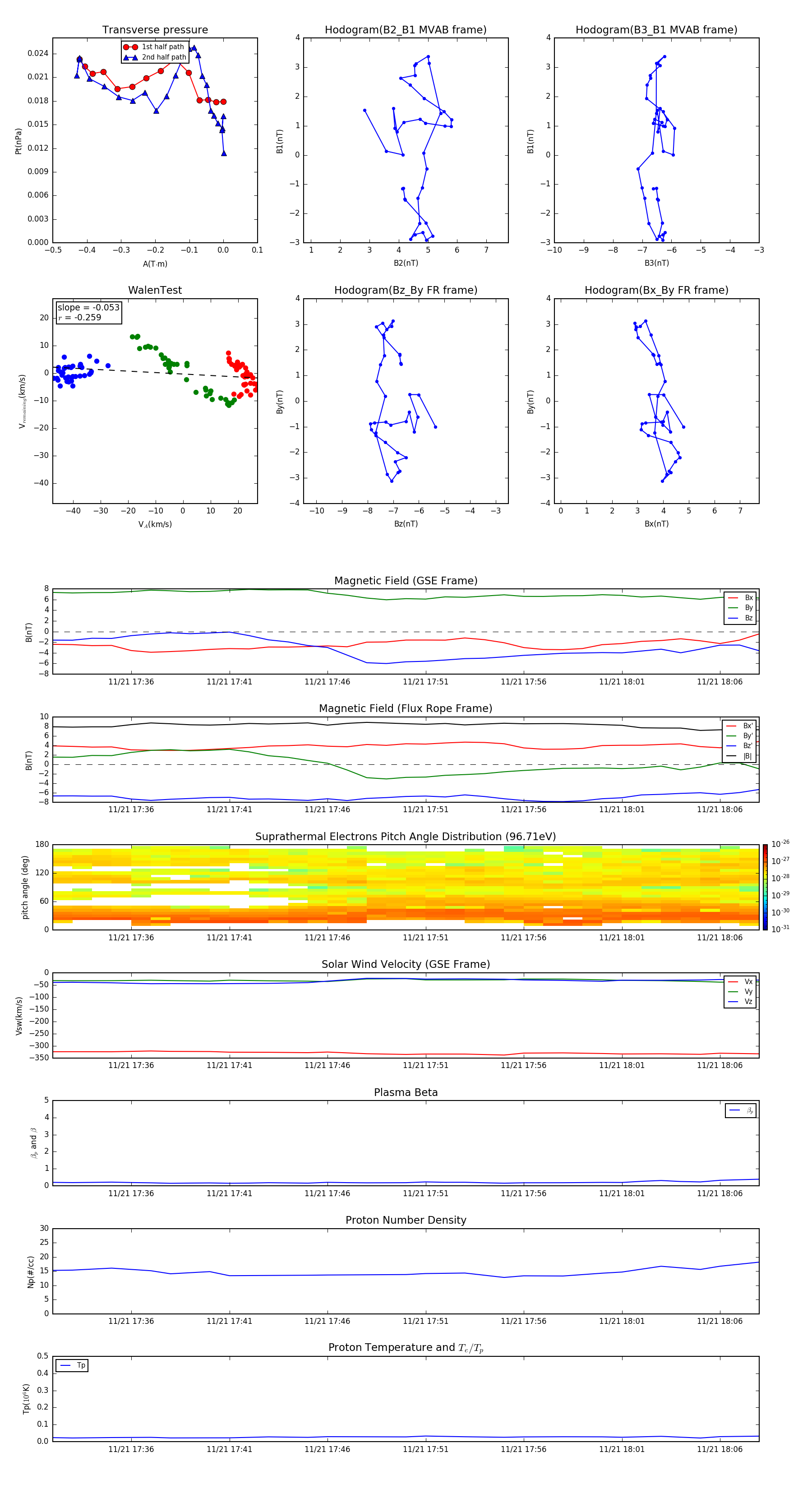The width and height of the screenshot is (812, 1489).
Task: Click the 'Proton Temperature and Te/Tp' title
Action: [x=406, y=1348]
